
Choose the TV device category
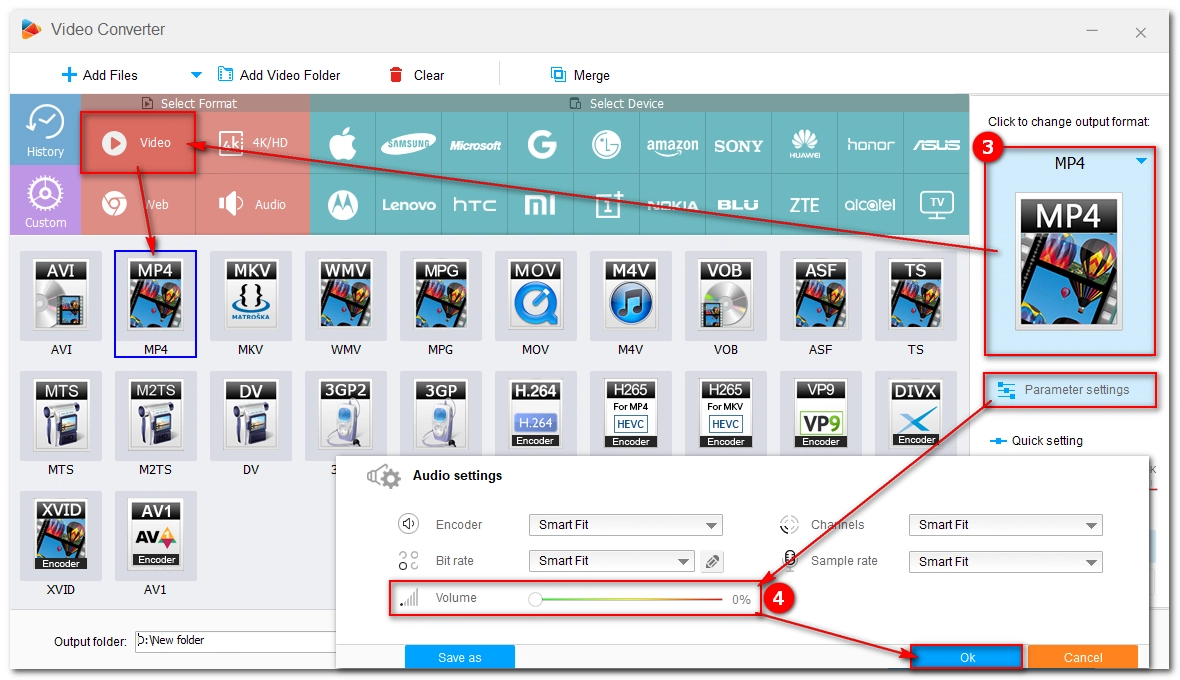pos(936,204)
